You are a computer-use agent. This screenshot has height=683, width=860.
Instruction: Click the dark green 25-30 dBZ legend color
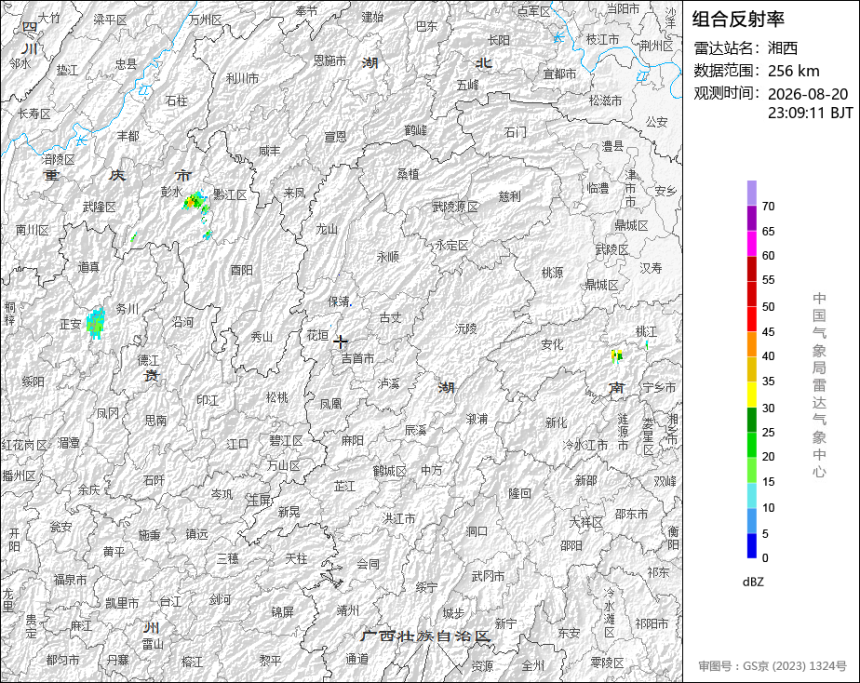(751, 420)
